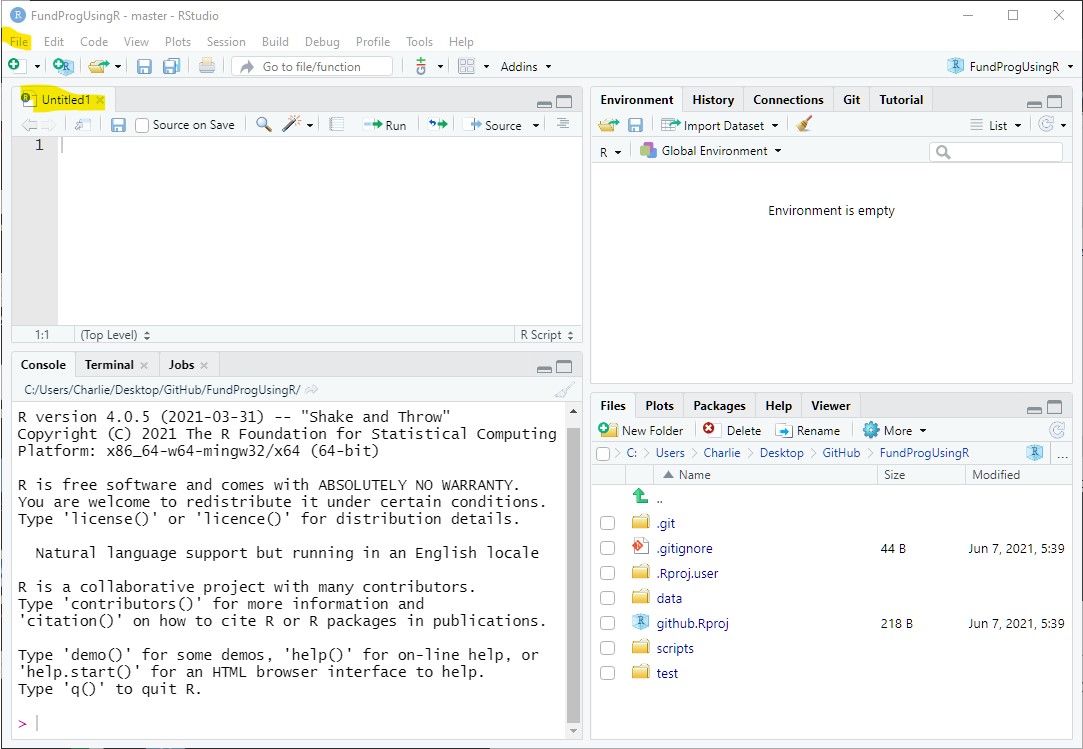
Task: Click the Go to file/function field
Action: (312, 66)
